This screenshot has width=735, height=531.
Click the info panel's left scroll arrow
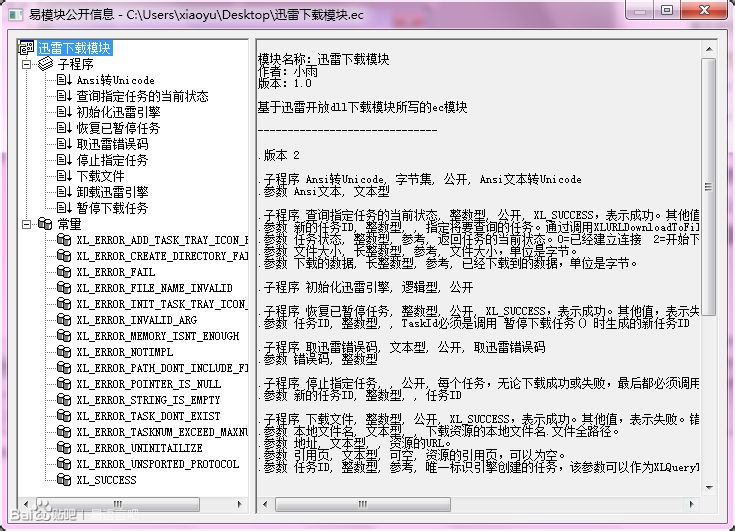[x=265, y=504]
